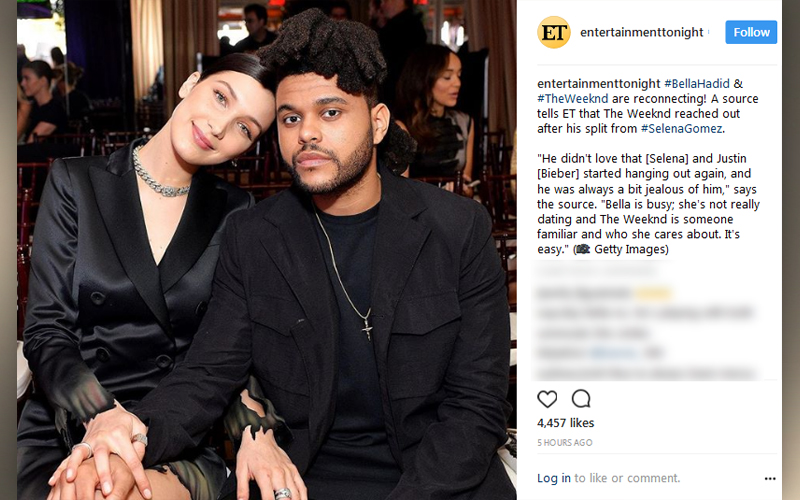Click the camera emoji before Getty Images
Screen dimensions: 800x500
click(583, 249)
